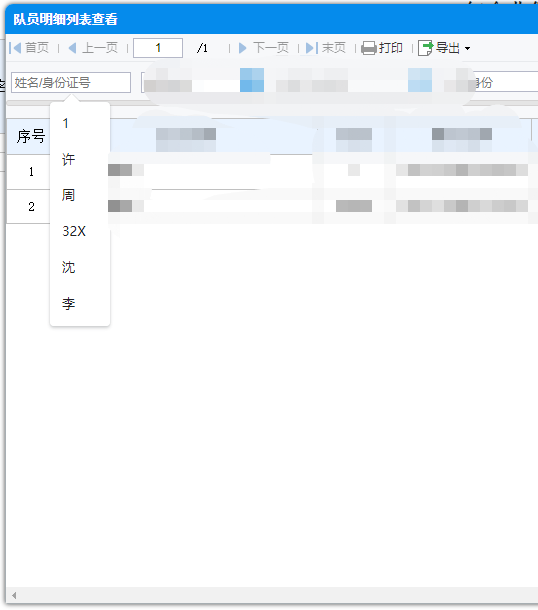Click the 上一页 previous page arrow icon
This screenshot has width=538, height=610.
point(72,48)
